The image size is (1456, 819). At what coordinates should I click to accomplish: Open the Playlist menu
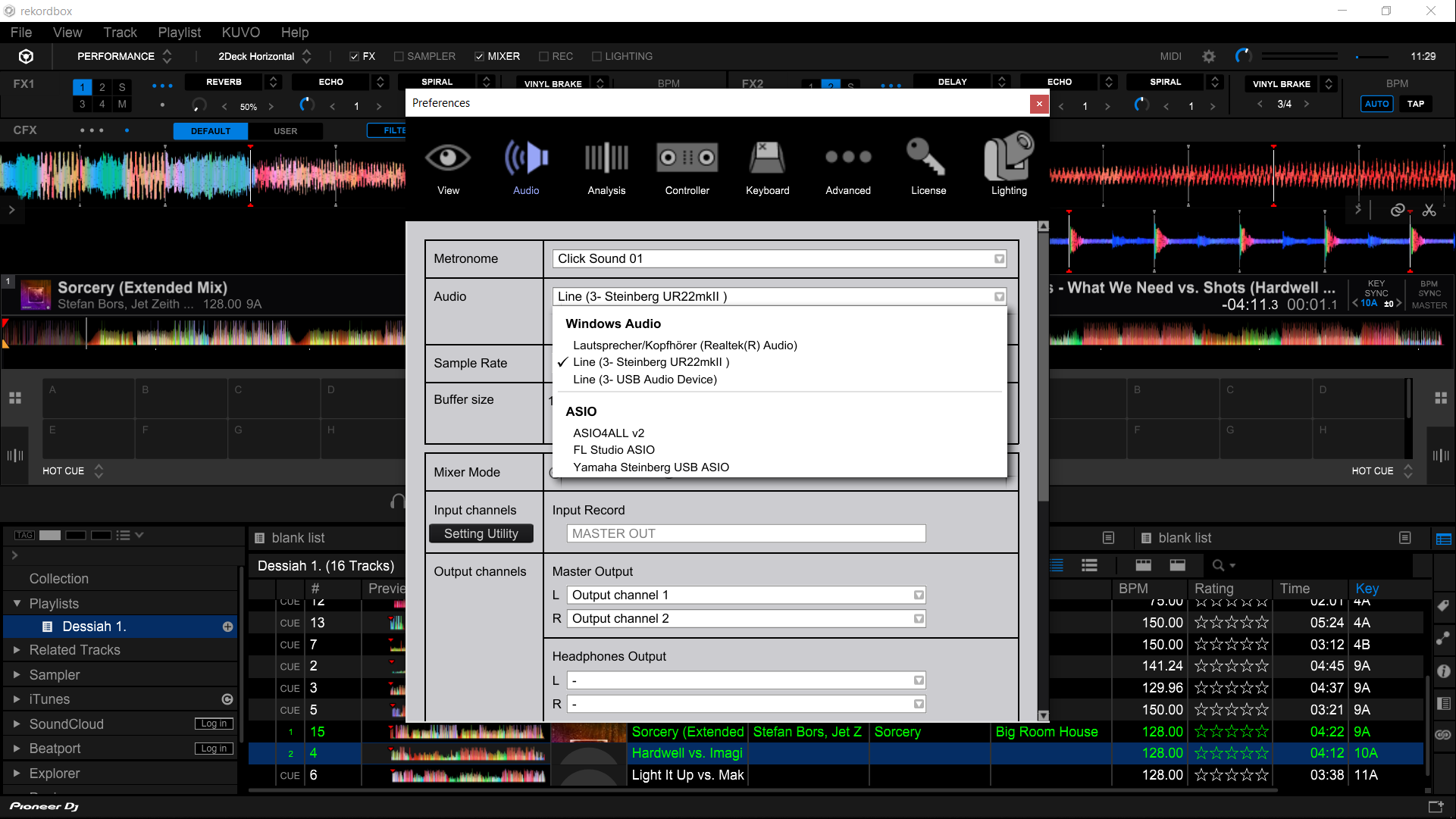[179, 33]
